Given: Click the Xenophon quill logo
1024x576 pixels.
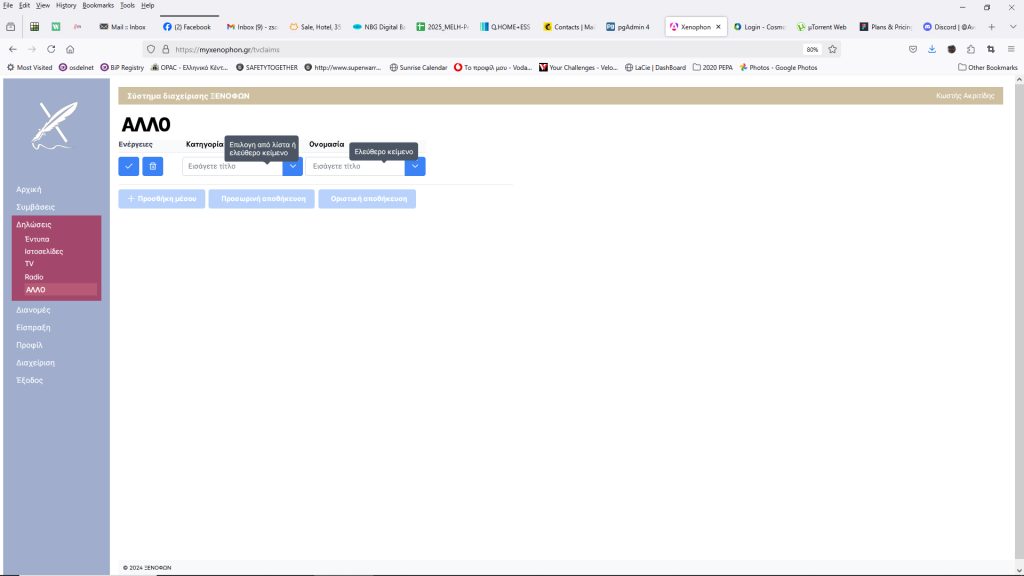Looking at the screenshot, I should pyautogui.click(x=55, y=127).
